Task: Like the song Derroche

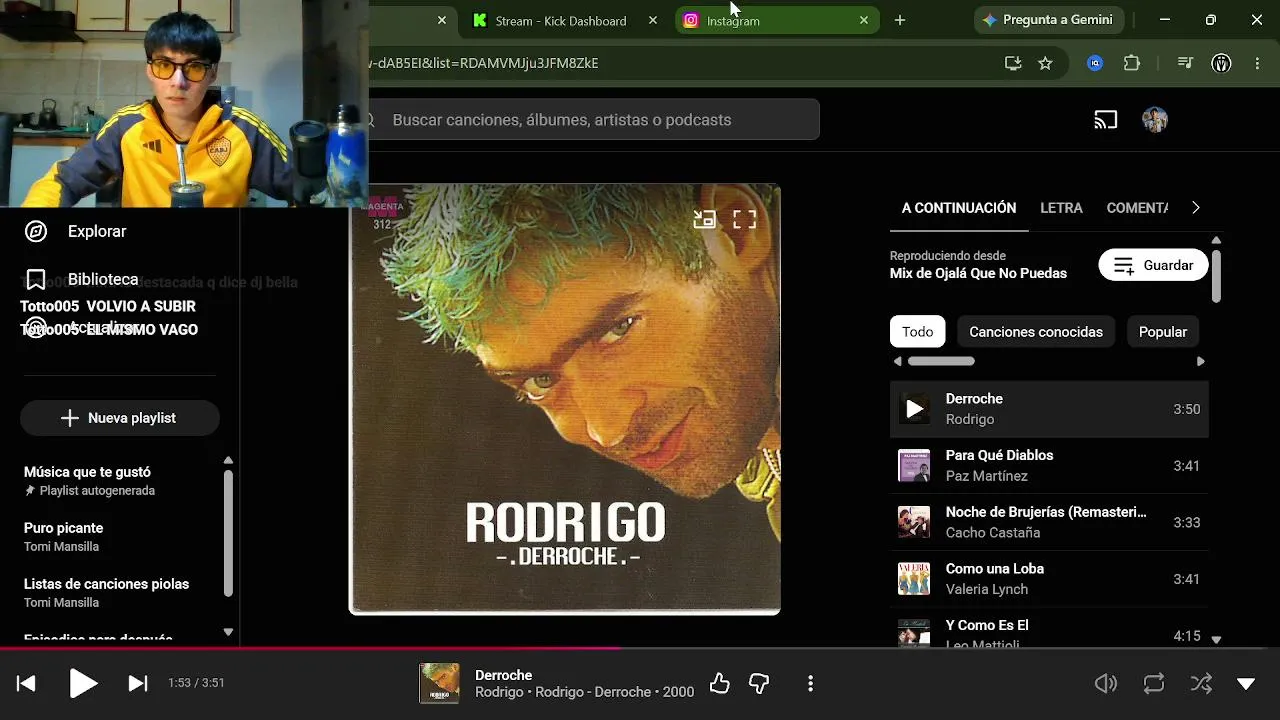Action: coord(720,683)
